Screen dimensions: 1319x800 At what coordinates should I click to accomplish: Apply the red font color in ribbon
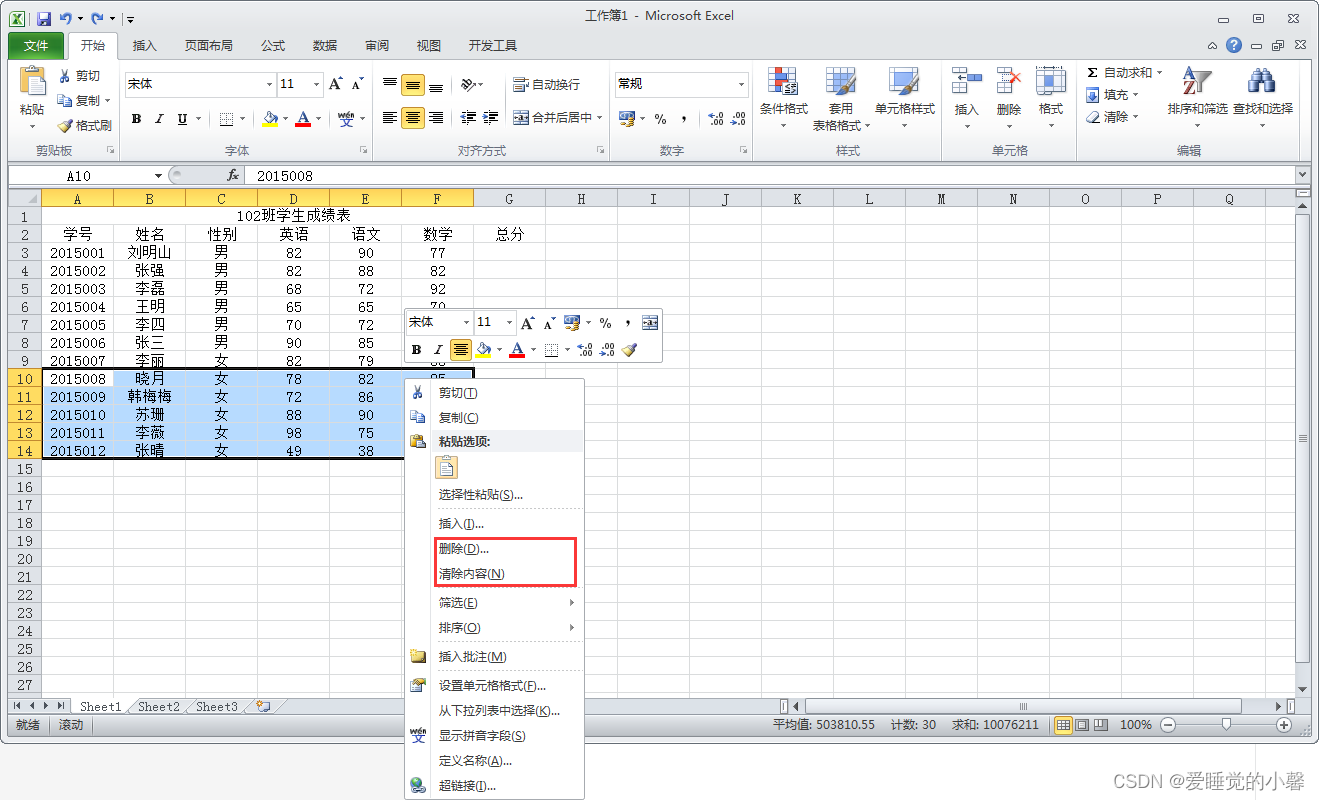(303, 119)
